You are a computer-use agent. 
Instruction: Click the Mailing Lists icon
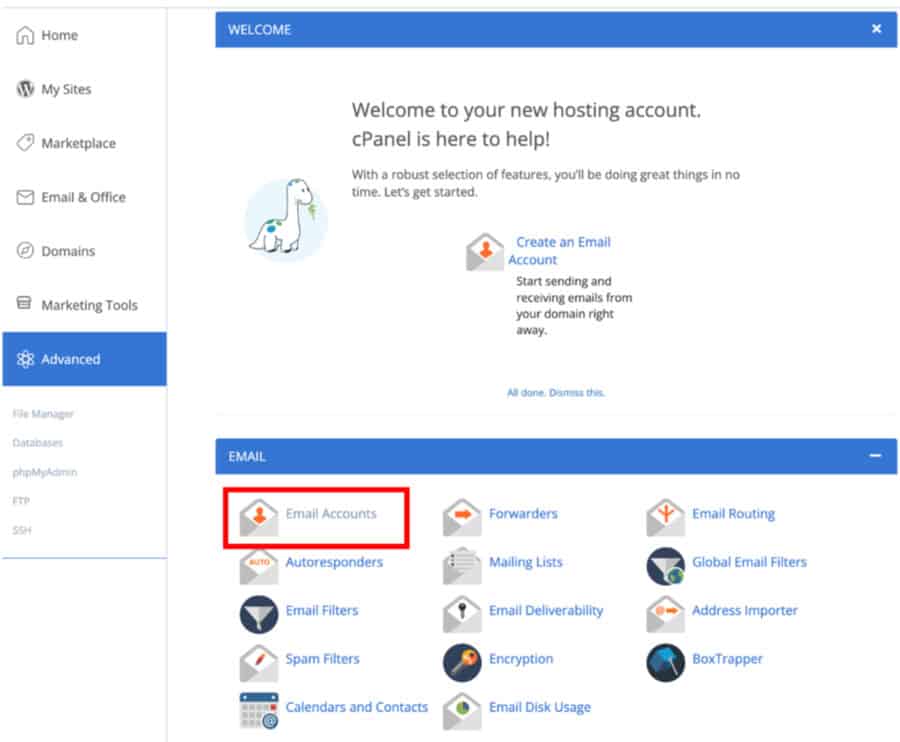point(462,566)
